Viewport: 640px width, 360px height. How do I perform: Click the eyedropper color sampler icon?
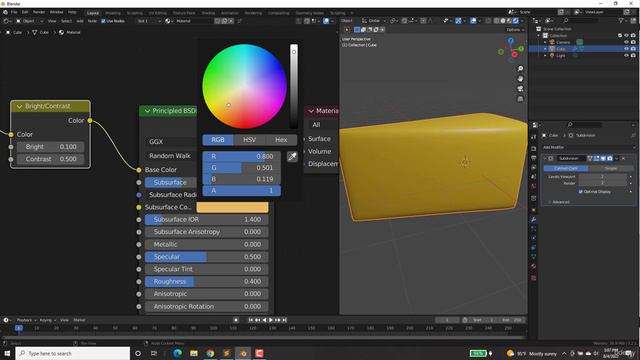292,157
